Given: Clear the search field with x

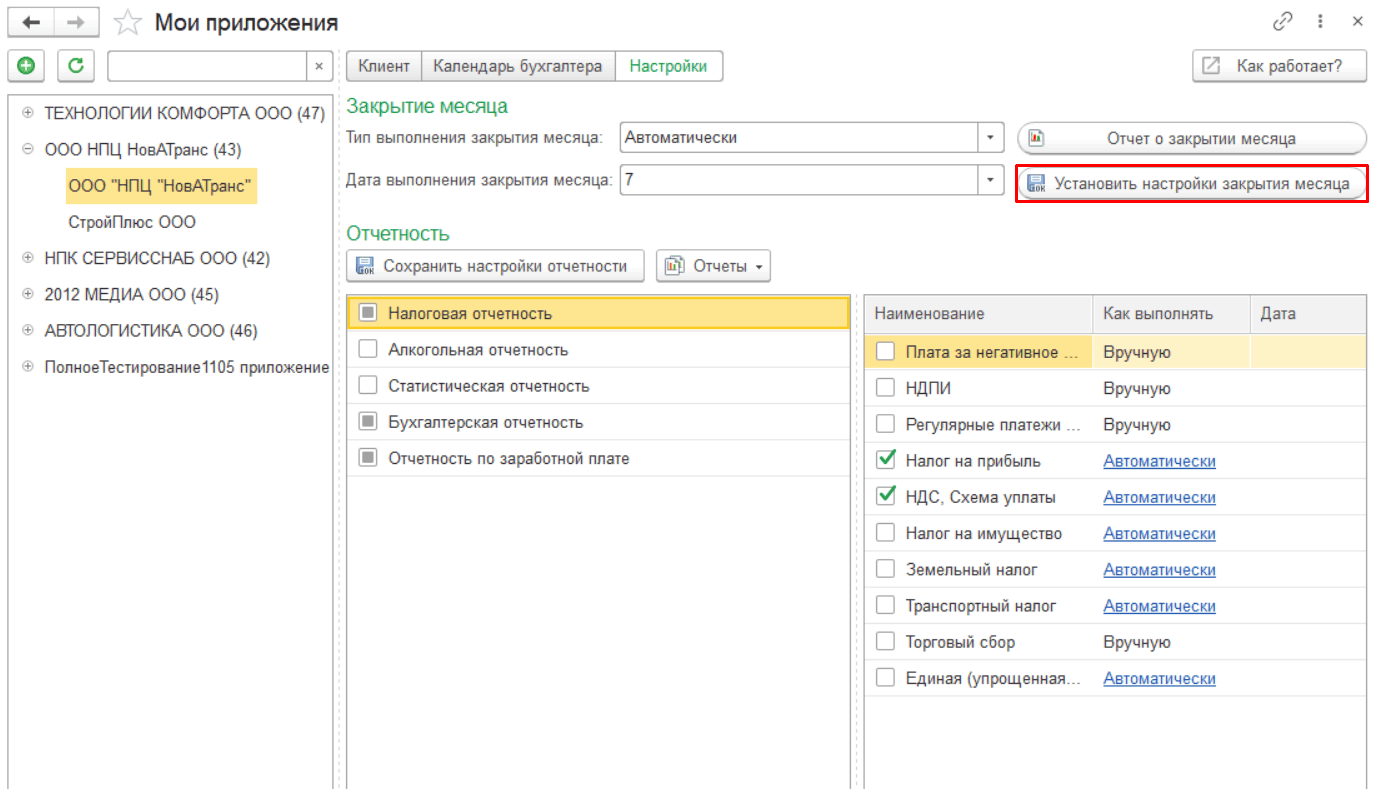Looking at the screenshot, I should point(319,66).
